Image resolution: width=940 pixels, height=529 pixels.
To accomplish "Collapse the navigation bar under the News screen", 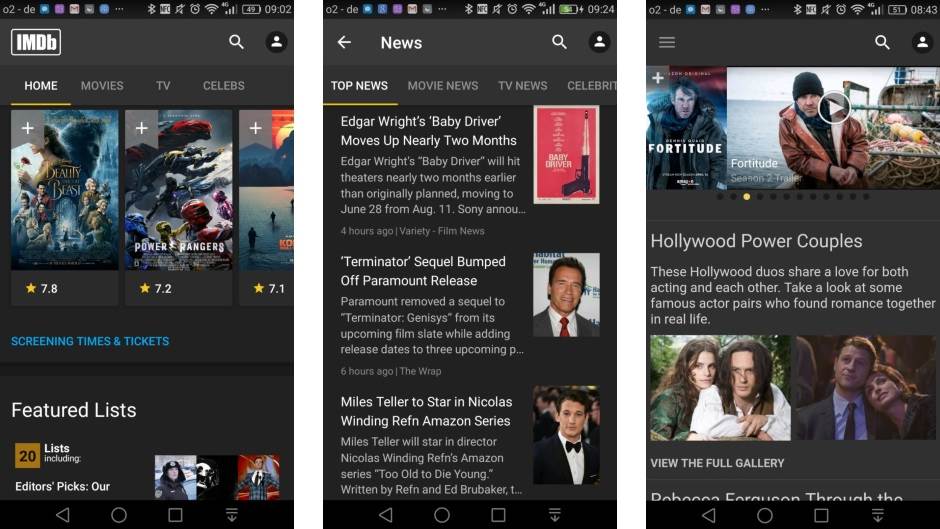I will click(555, 515).
